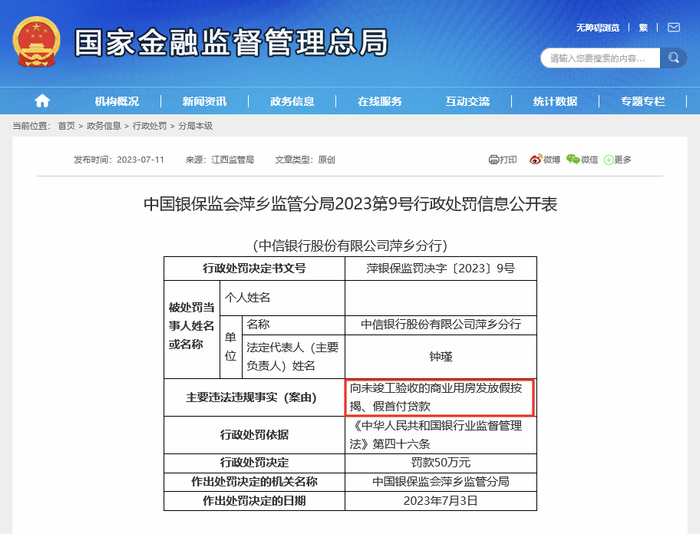Click the header cell 行政处罚决定

click(254, 463)
